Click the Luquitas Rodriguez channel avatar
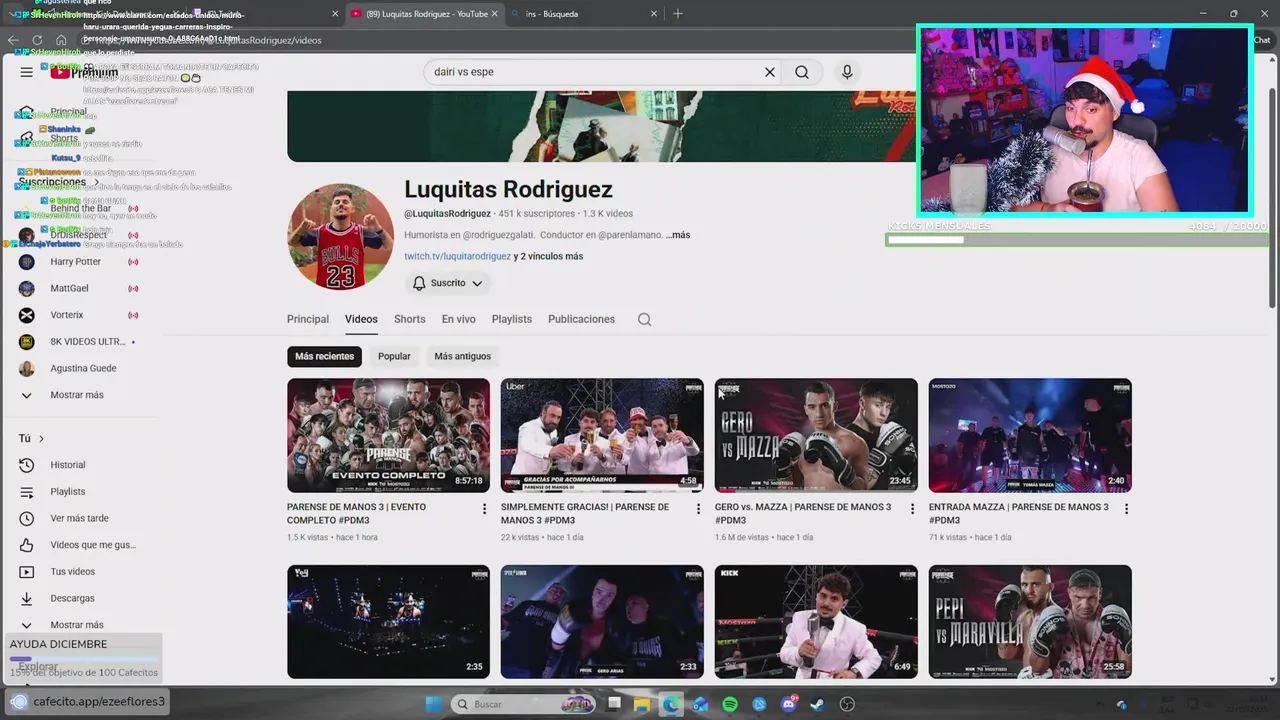Screen dimensions: 1280x720 coord(340,236)
